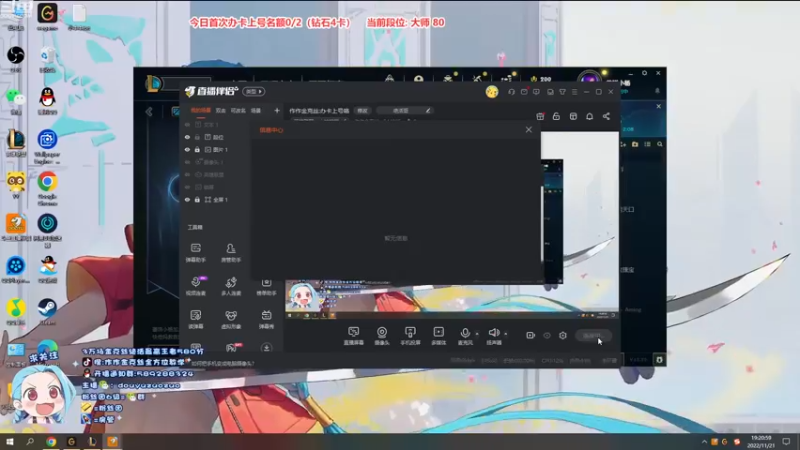The image size is (800, 450).
Task: Click the 修改 title edit button
Action: click(x=362, y=111)
